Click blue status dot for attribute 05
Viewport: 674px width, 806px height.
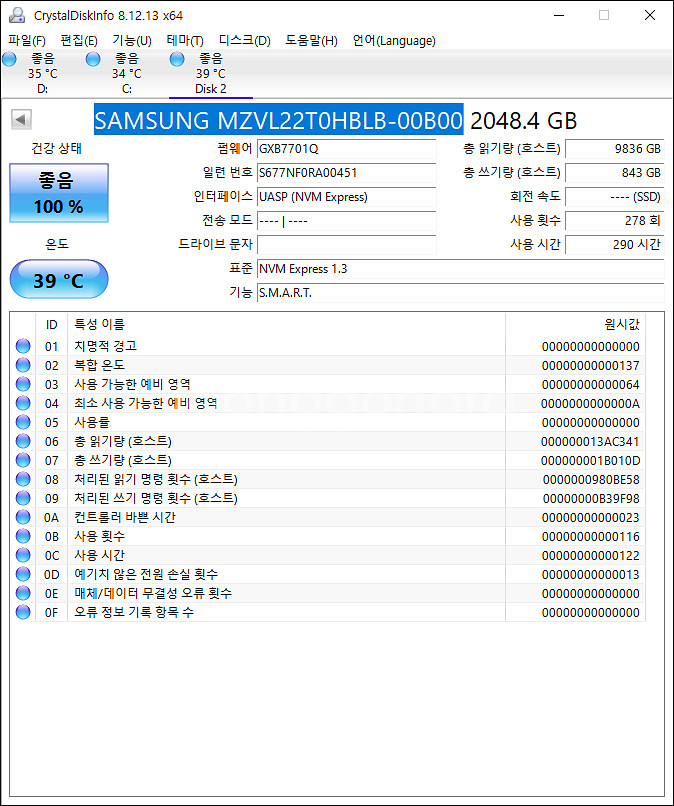[x=23, y=422]
